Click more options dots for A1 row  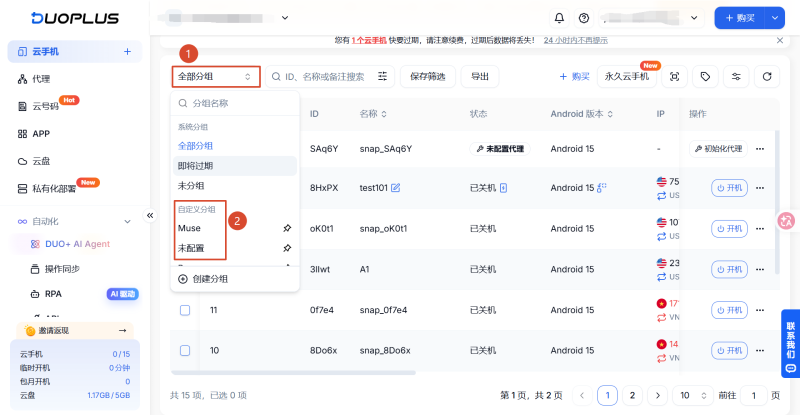(760, 270)
